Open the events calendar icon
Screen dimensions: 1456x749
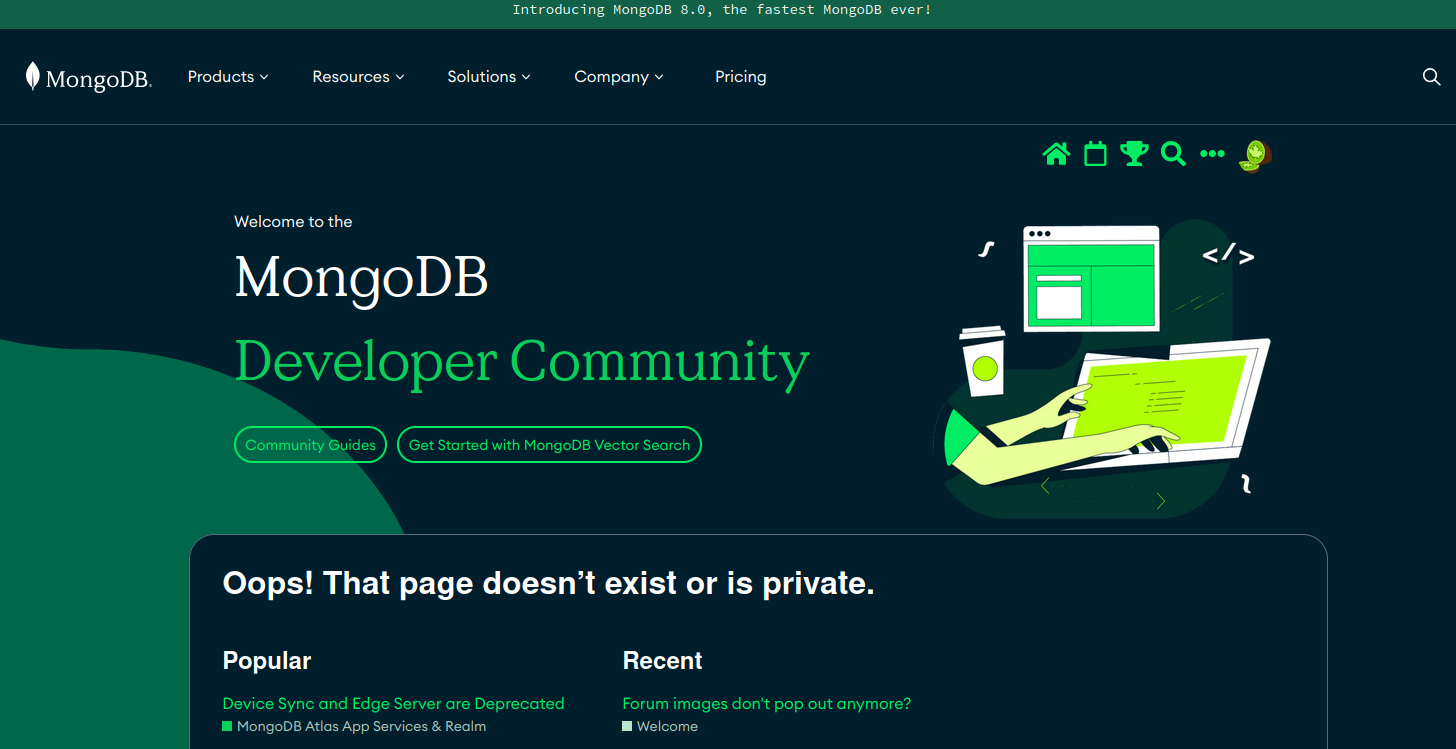click(1095, 154)
